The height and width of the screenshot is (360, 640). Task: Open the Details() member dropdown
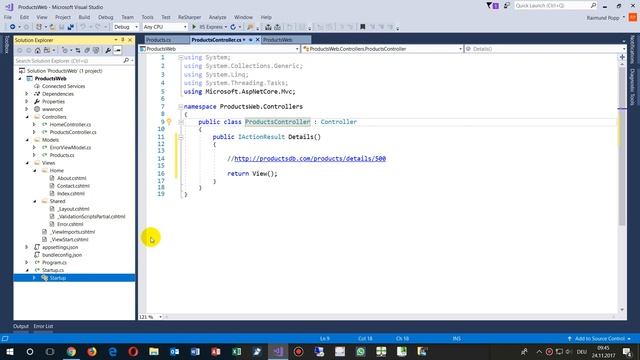545,49
